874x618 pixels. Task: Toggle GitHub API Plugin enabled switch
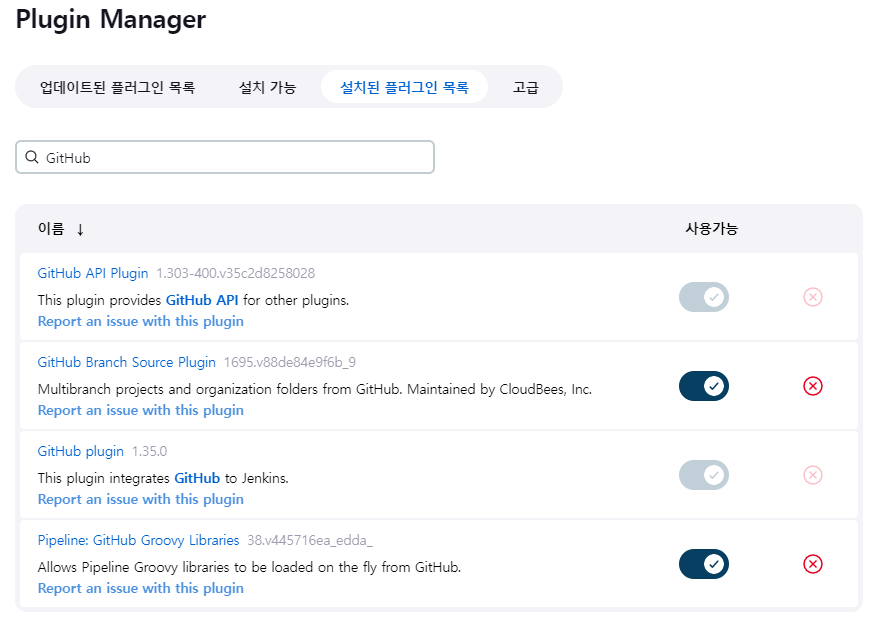[703, 297]
